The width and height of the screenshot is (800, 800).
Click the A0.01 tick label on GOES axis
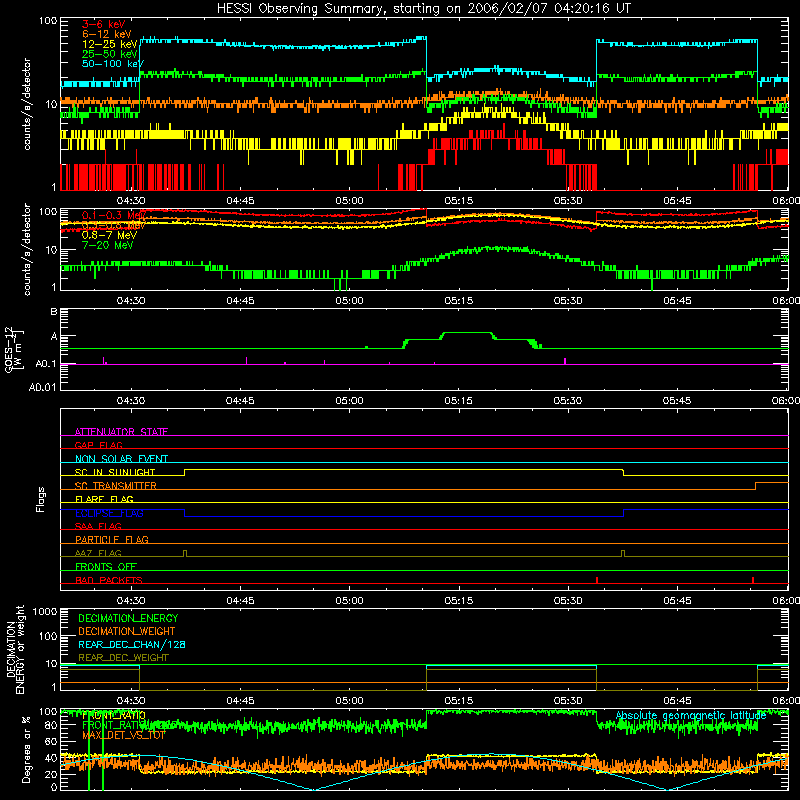tap(43, 387)
